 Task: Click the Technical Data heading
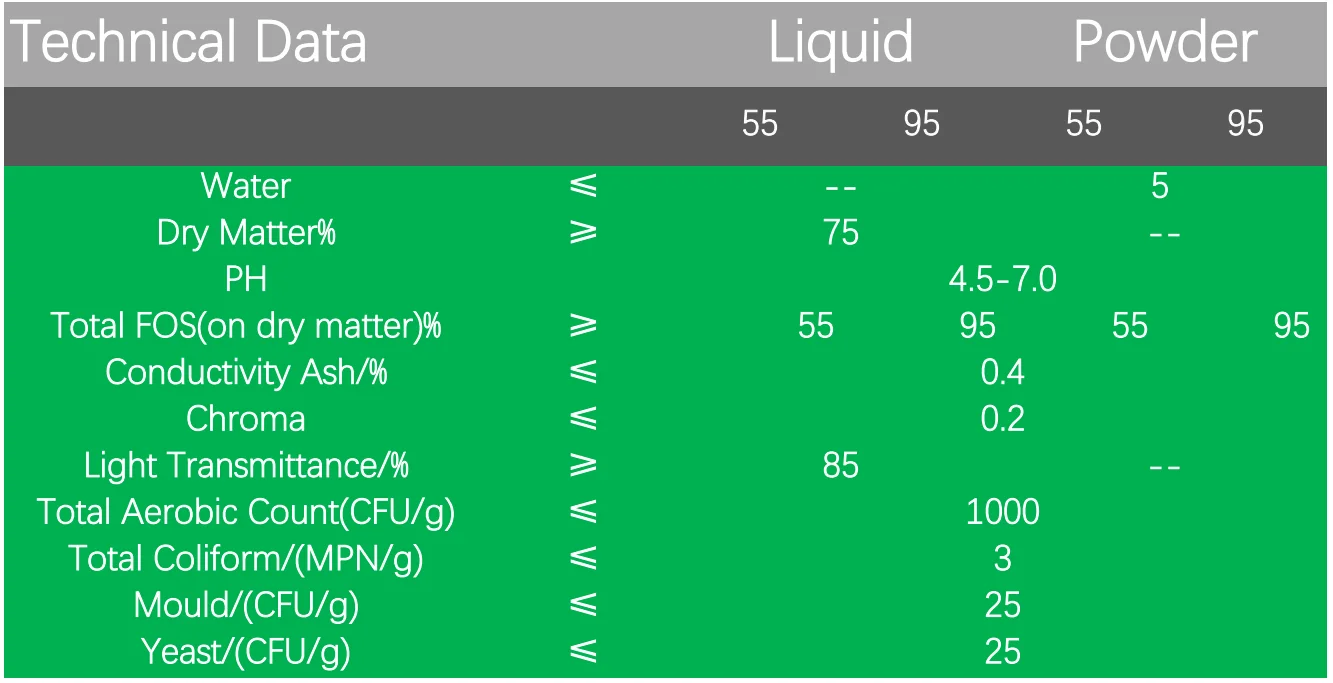click(188, 43)
